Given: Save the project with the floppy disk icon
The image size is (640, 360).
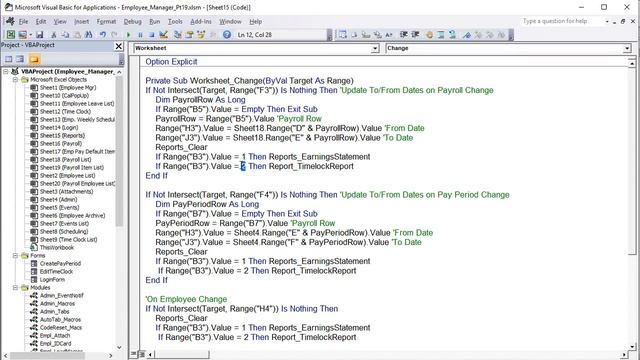Looking at the screenshot, I should [40, 35].
